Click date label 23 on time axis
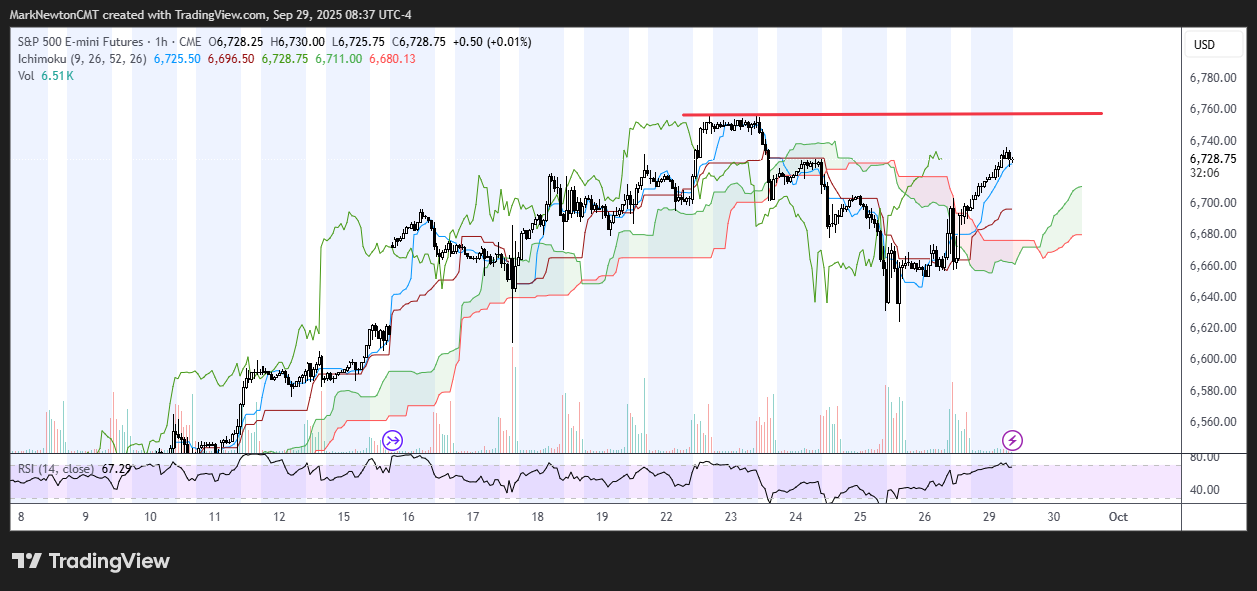Image resolution: width=1257 pixels, height=591 pixels. pos(731,517)
